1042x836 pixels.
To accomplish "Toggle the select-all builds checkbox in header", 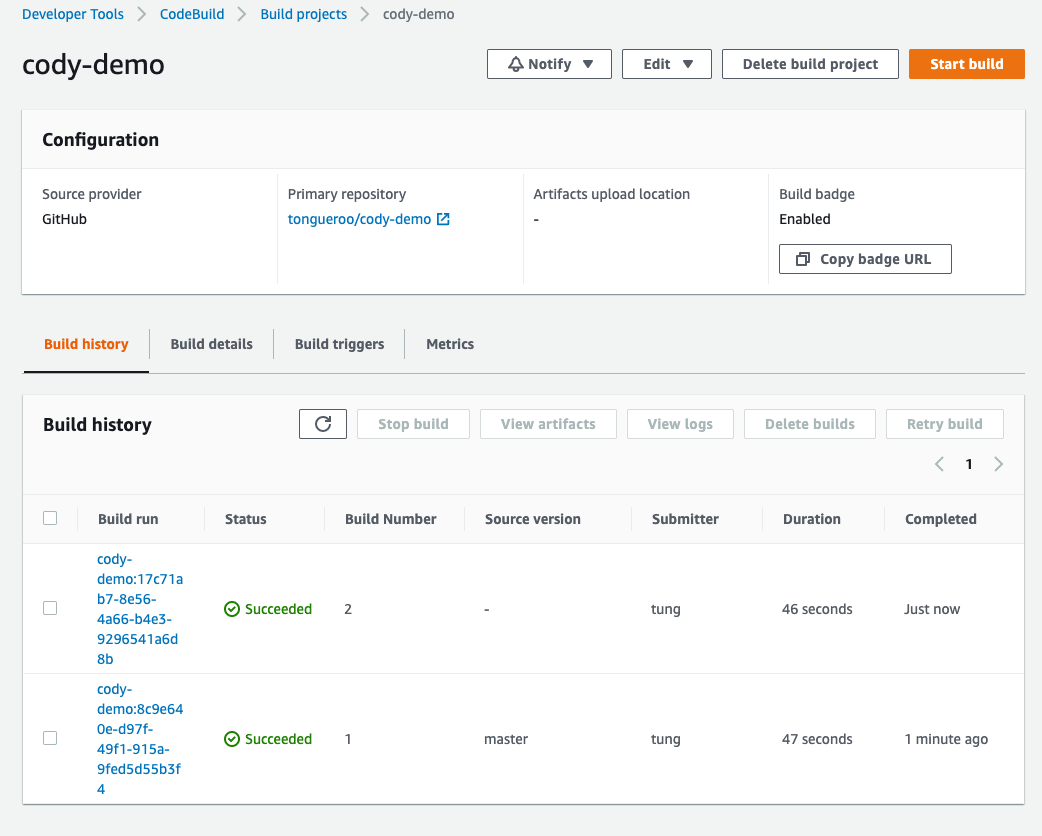I will [50, 518].
